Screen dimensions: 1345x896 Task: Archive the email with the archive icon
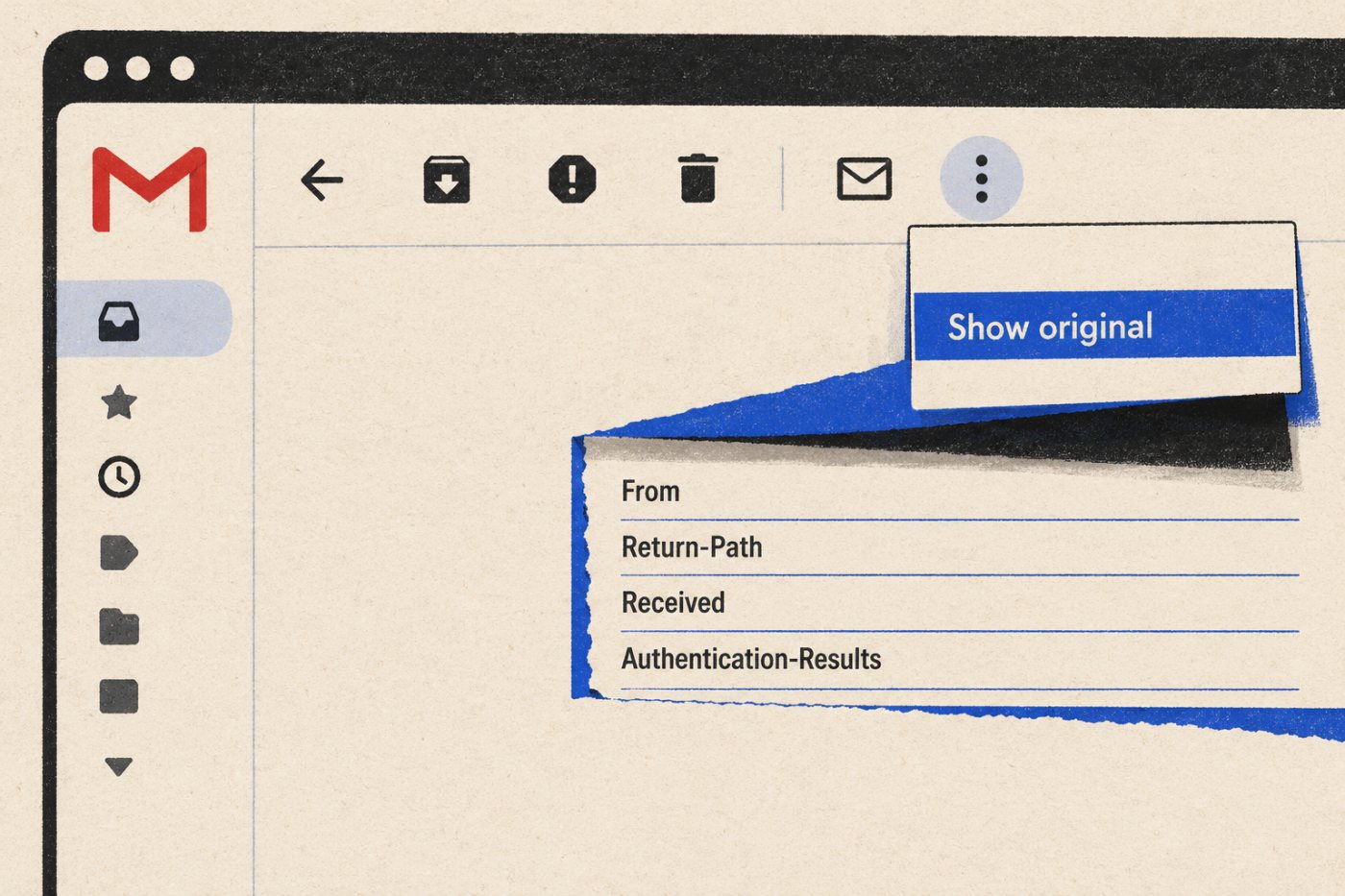pos(447,180)
